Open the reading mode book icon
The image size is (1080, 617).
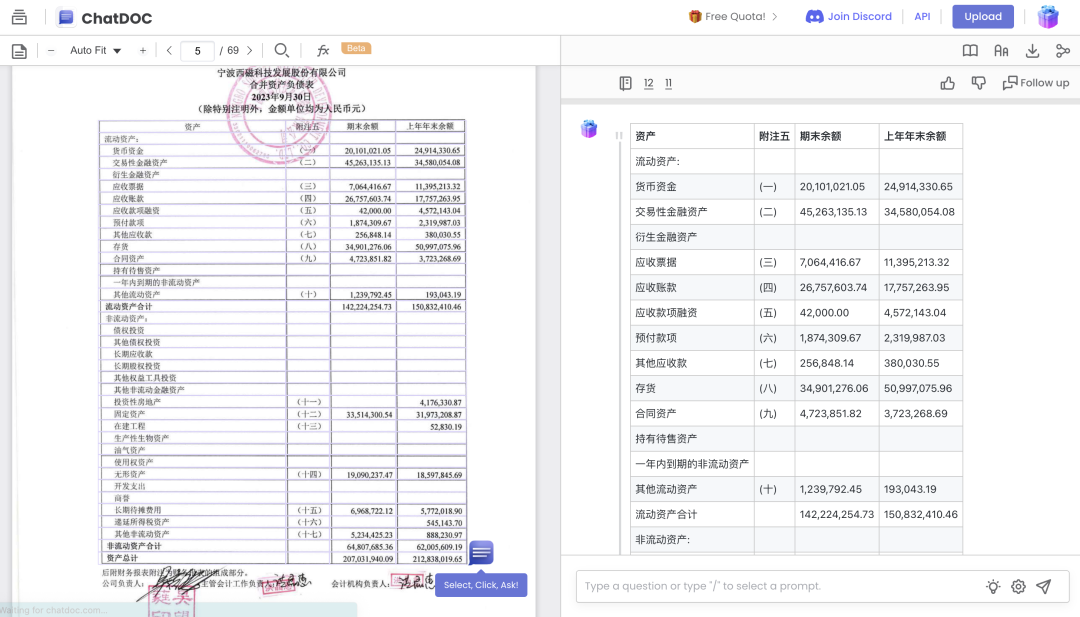coord(970,50)
